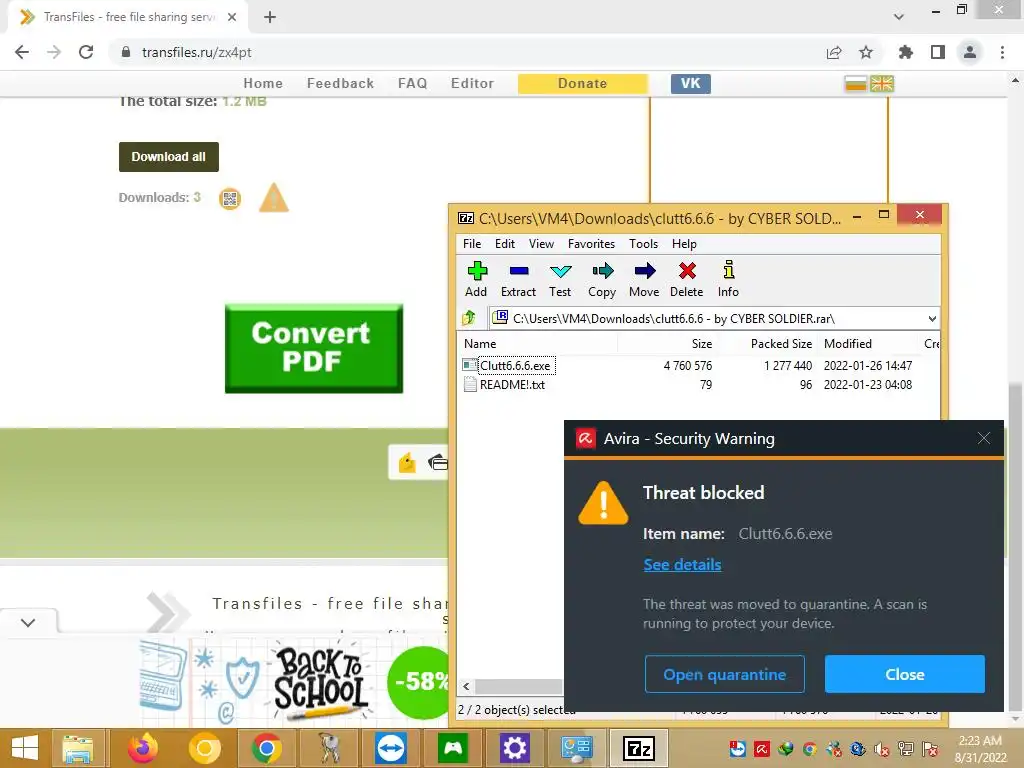
Task: Click the Download all button
Action: pos(168,157)
